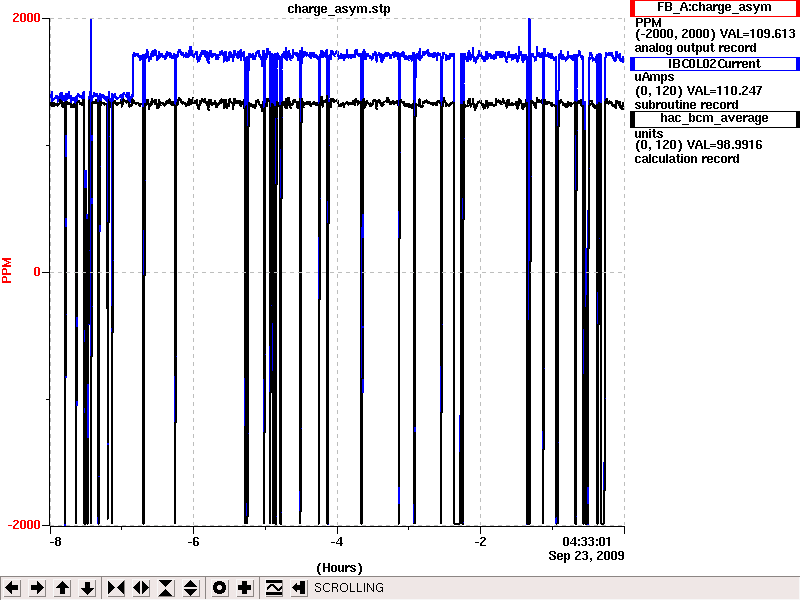Click the auto-scale waveform icon
The image size is (800, 600).
(x=274, y=588)
